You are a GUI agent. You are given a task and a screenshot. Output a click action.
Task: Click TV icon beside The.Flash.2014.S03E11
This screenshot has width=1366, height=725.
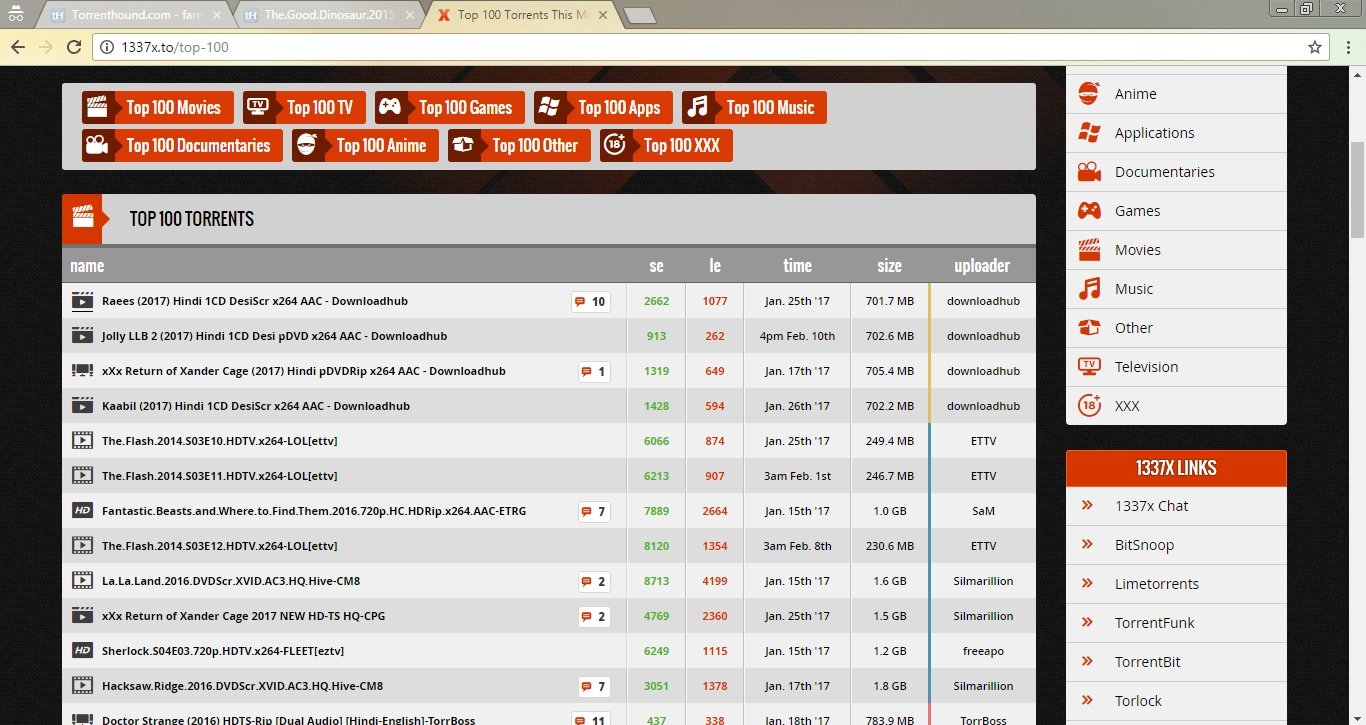[x=82, y=476]
